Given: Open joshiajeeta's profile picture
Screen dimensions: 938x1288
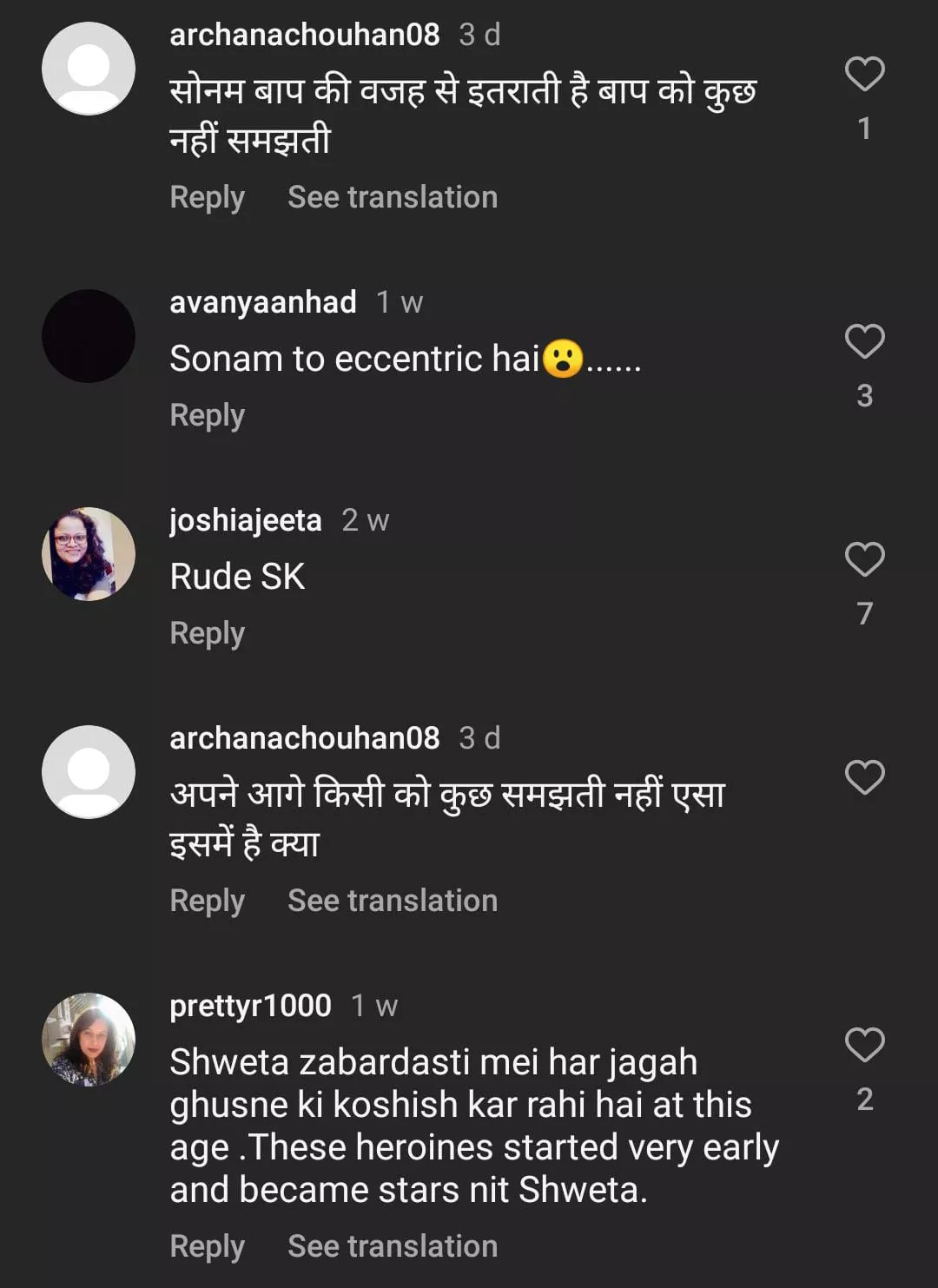Looking at the screenshot, I should tap(89, 554).
